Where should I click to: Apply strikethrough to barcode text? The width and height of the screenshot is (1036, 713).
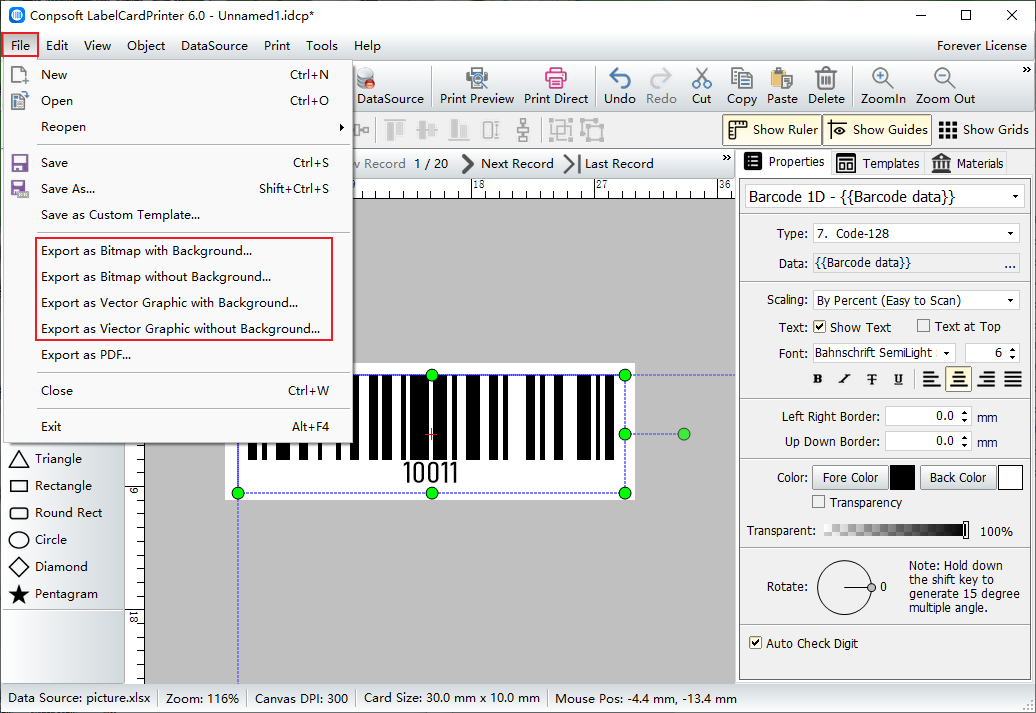coord(871,379)
